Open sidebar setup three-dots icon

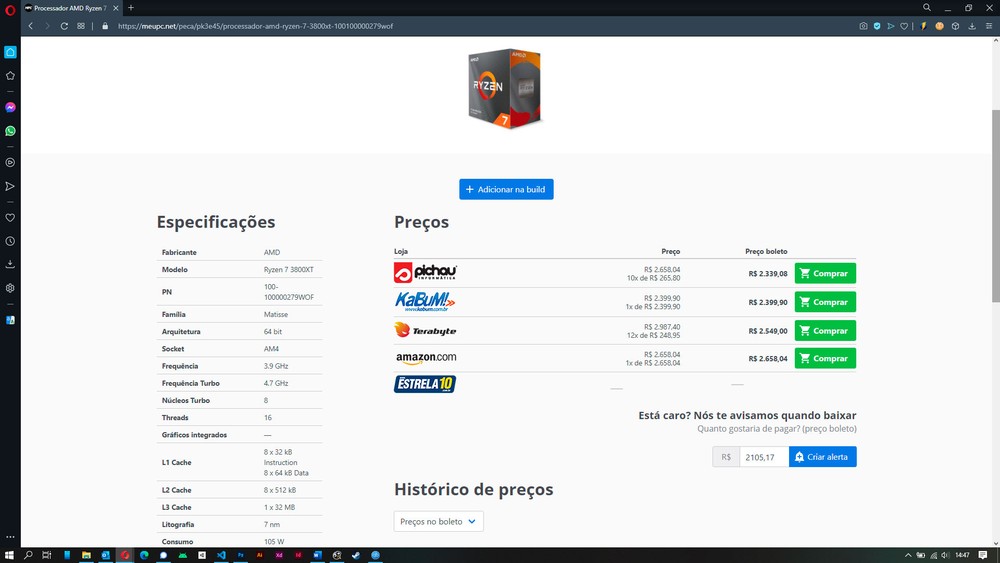tap(10, 537)
